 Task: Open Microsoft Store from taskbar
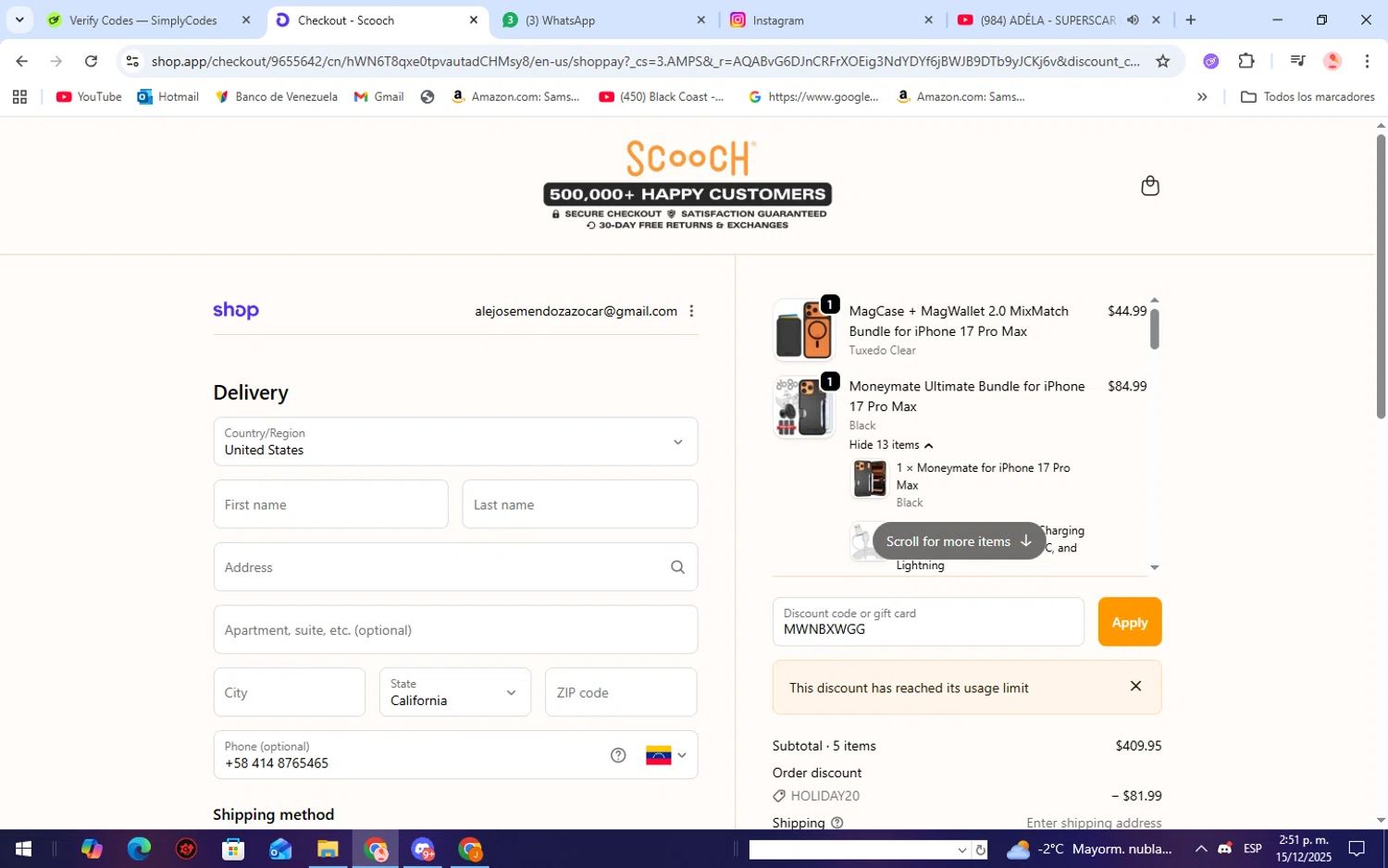coord(233,849)
